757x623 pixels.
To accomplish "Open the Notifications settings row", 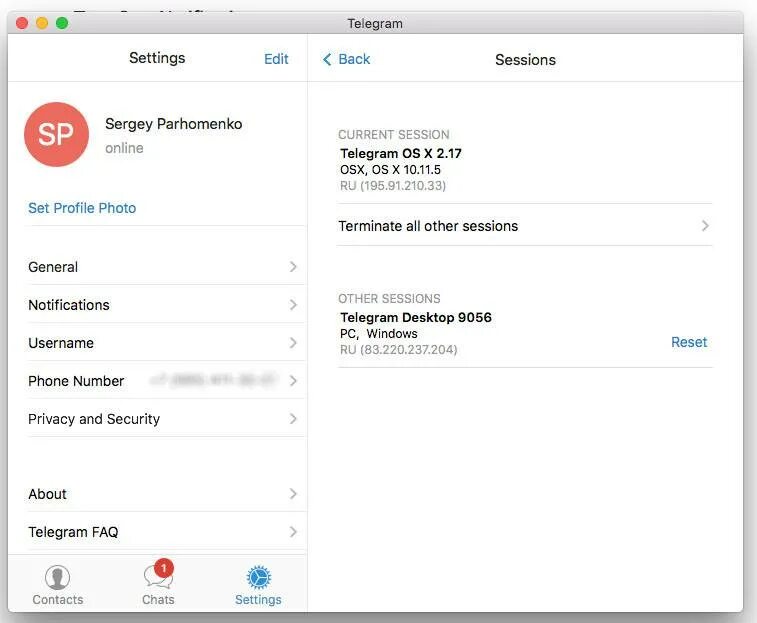I will pyautogui.click(x=162, y=305).
